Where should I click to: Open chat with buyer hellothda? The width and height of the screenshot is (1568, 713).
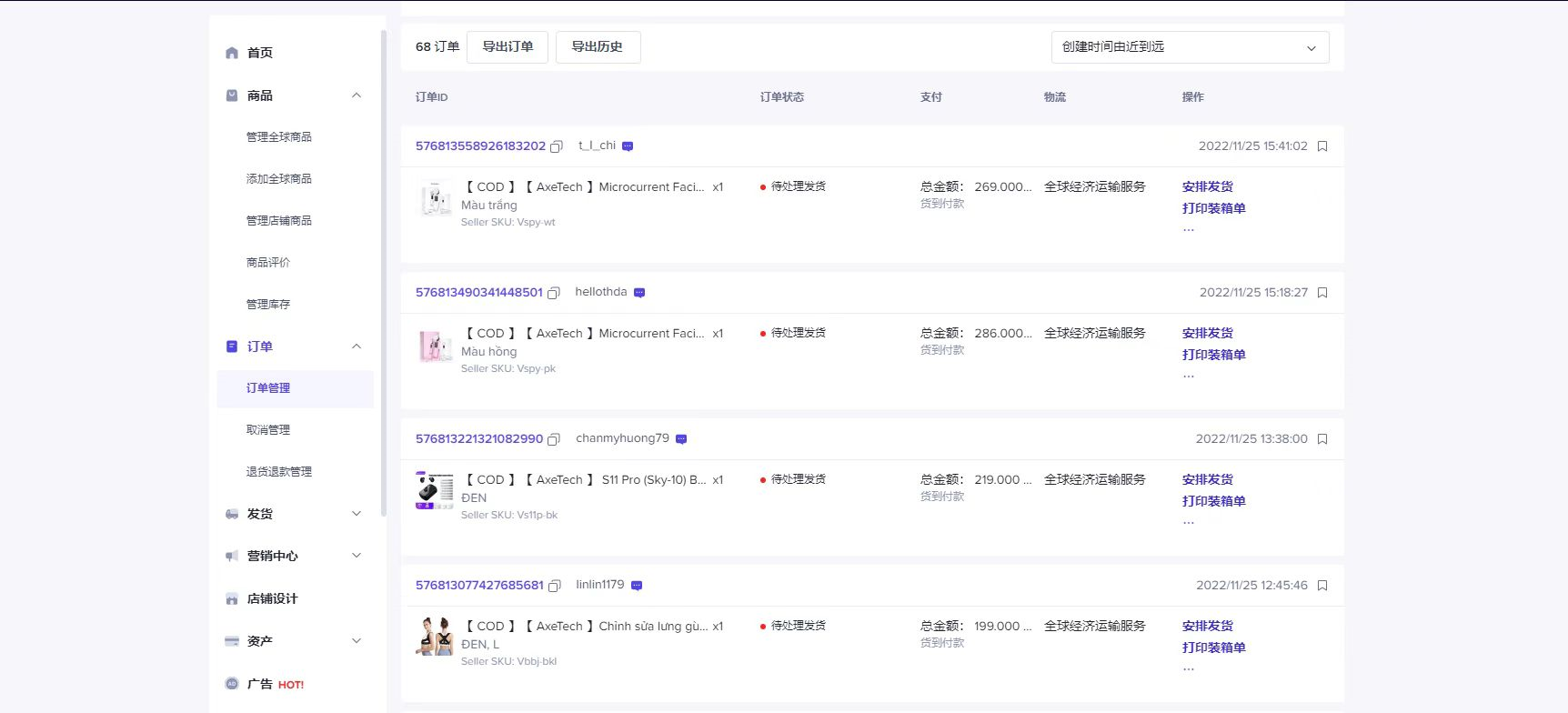639,293
